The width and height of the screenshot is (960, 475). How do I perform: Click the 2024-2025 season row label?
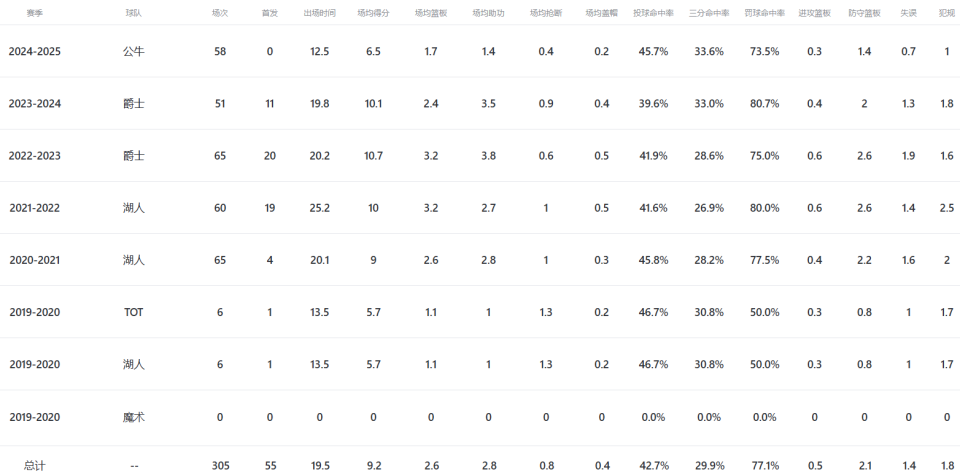34,51
